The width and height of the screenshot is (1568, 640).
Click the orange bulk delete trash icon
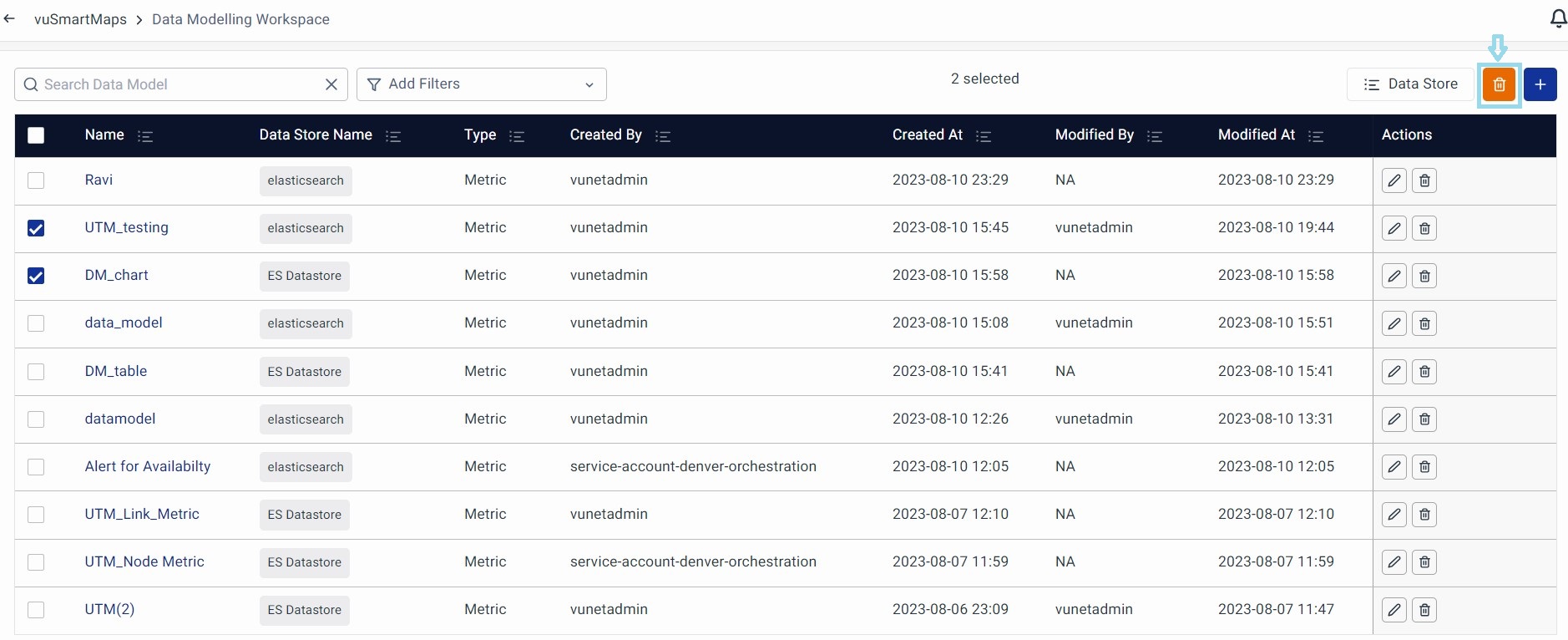[x=1499, y=84]
